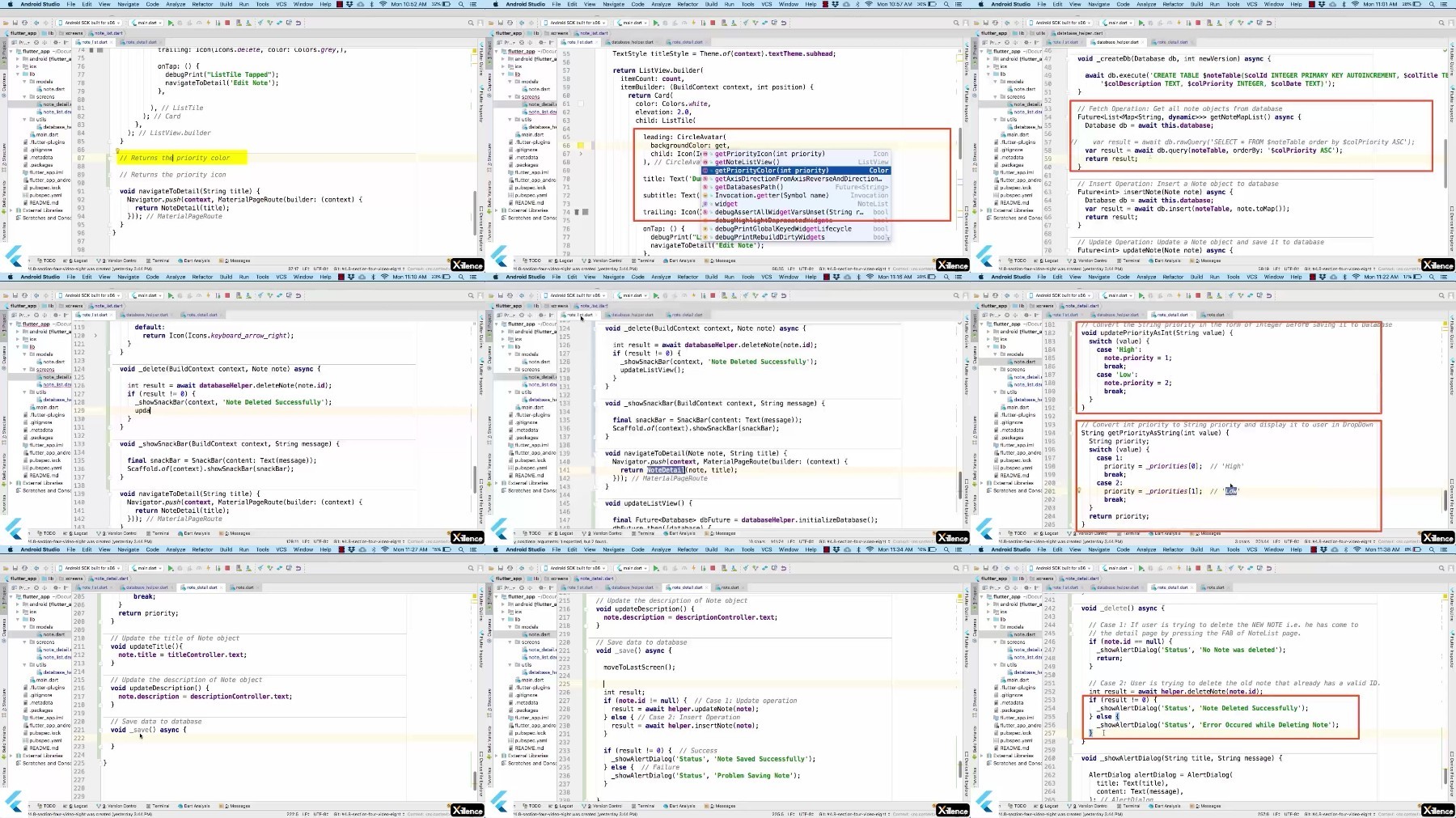Stop the app using the red square, 10:57 AM window
Screen dimensions: 1456x818
coord(713,23)
